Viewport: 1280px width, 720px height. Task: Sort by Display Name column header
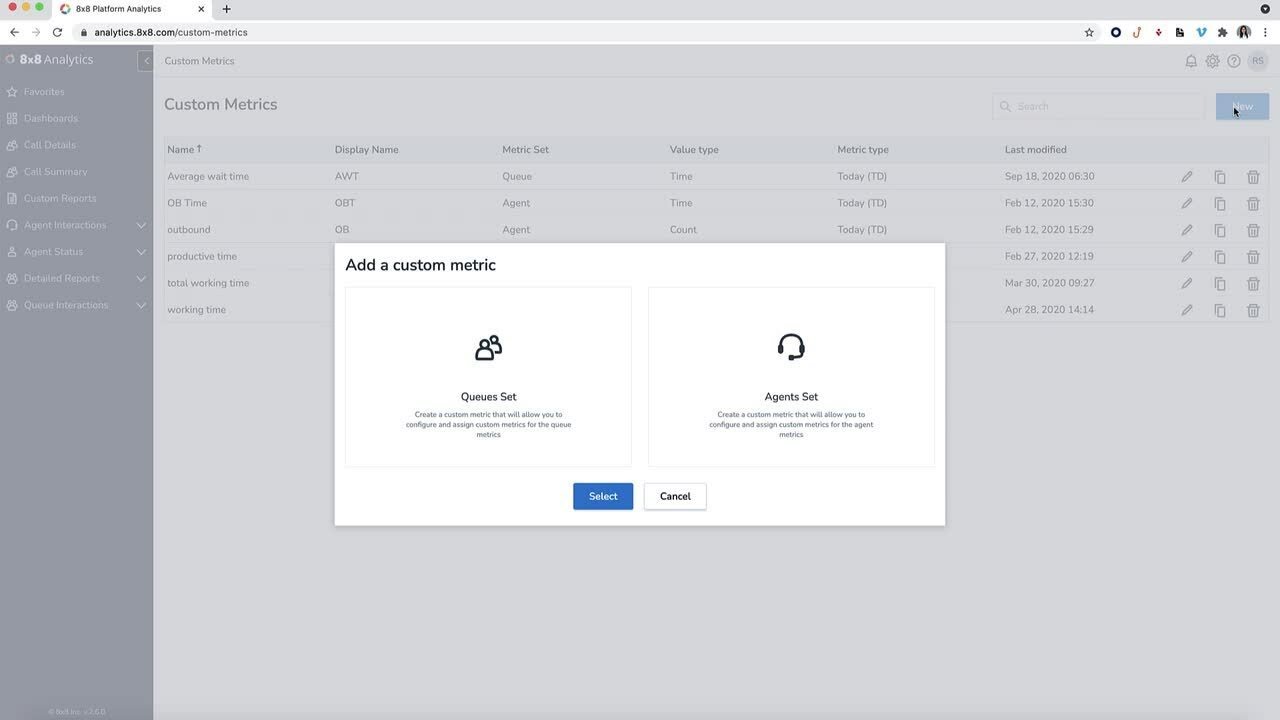366,150
